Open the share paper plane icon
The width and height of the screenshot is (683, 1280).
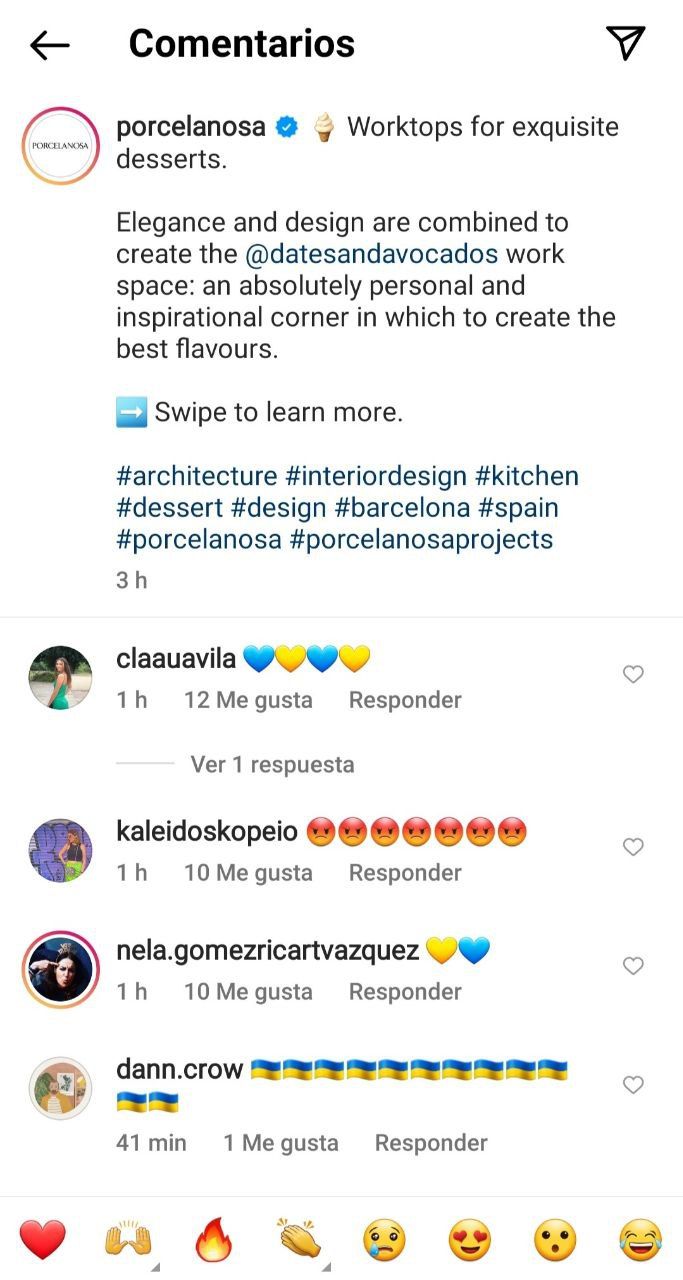(x=626, y=43)
